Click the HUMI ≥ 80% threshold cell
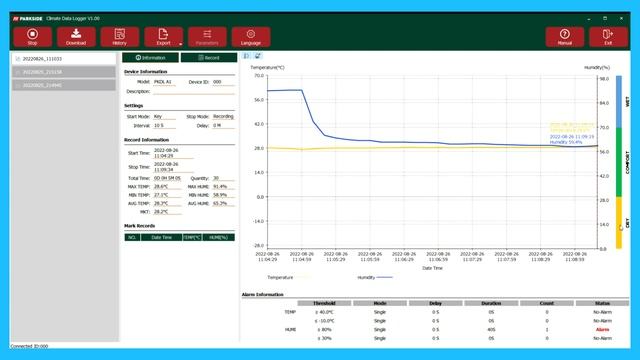Viewport: 640px width, 360px height. (324, 330)
